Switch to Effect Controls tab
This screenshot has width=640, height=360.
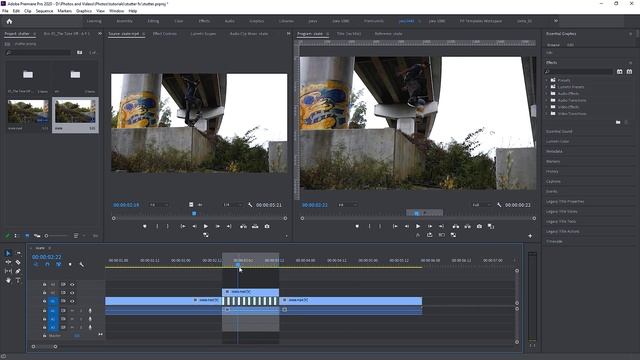(164, 33)
